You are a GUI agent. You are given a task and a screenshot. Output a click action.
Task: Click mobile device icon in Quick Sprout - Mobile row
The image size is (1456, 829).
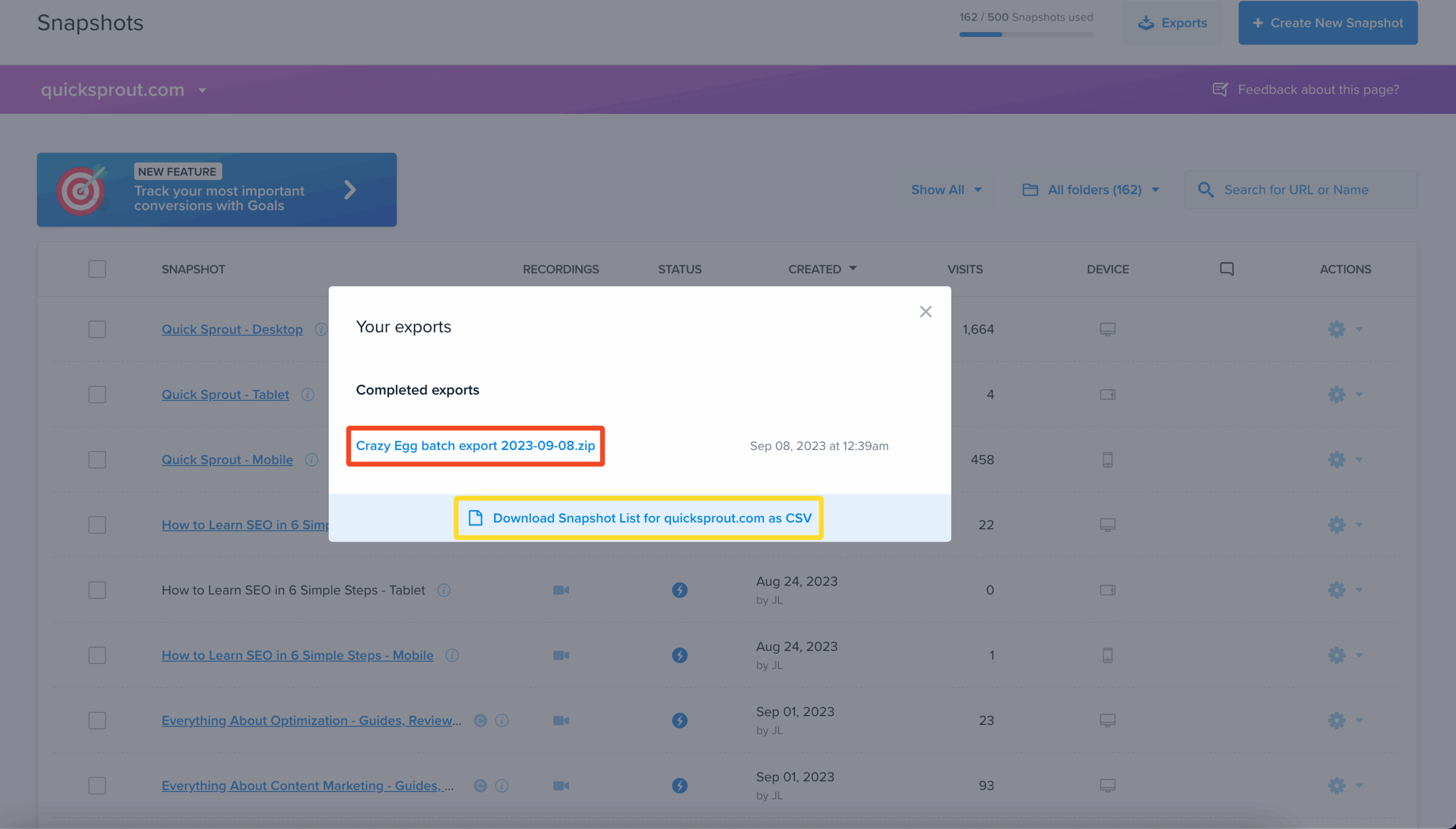click(1107, 460)
